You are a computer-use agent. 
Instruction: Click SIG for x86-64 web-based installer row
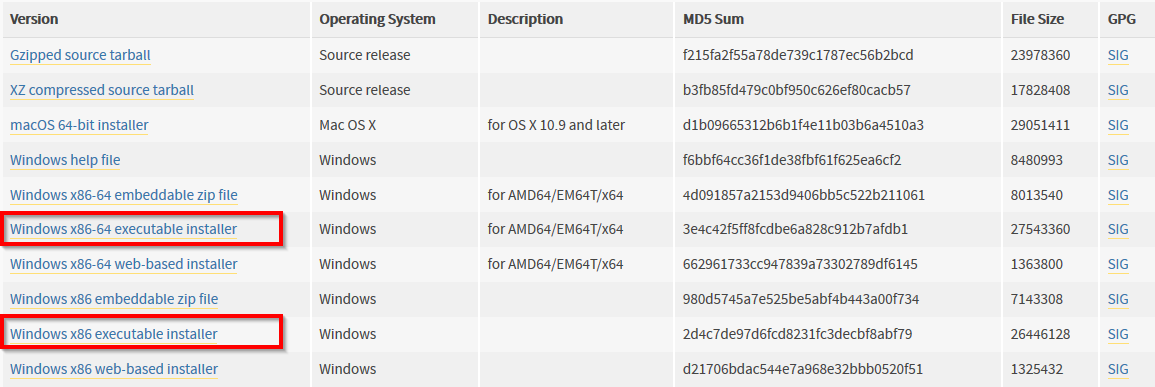tap(1117, 264)
